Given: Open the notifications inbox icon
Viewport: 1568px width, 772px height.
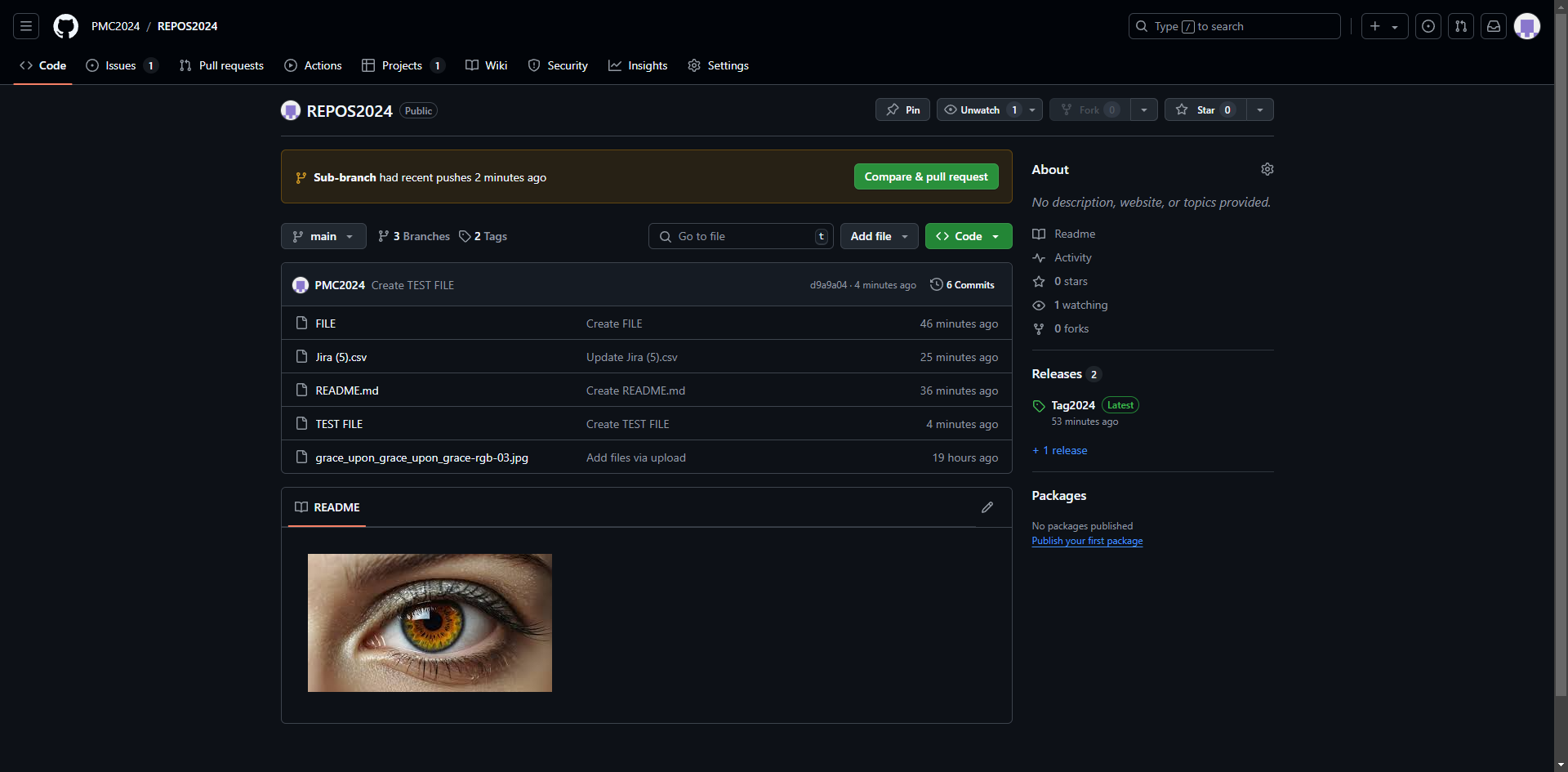Looking at the screenshot, I should [x=1493, y=26].
